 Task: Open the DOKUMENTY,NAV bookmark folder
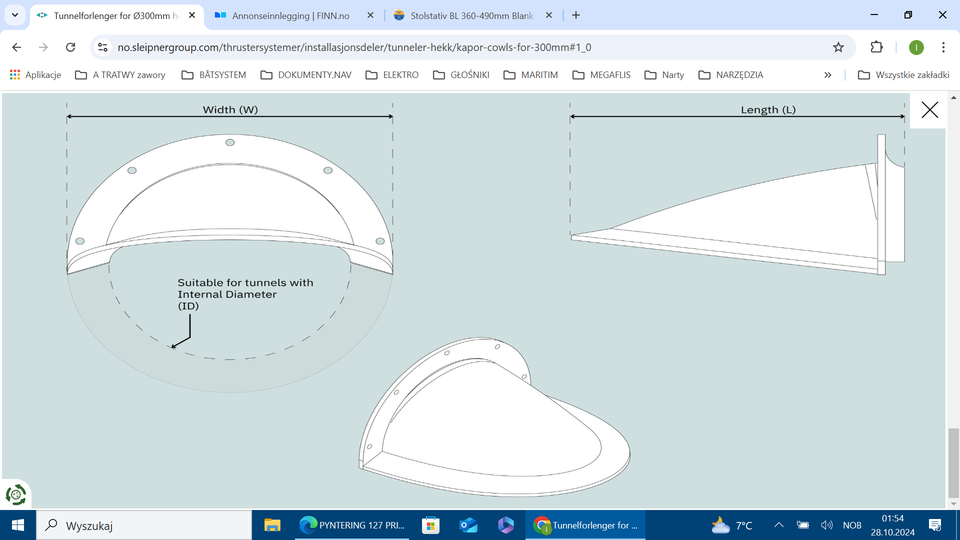coord(306,75)
